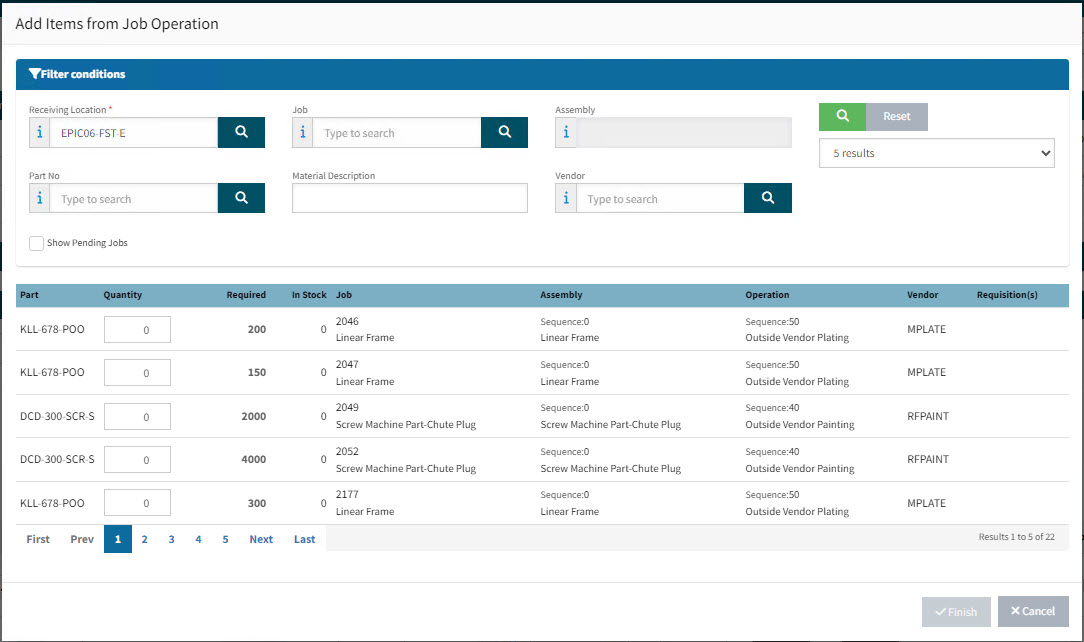Image resolution: width=1084 pixels, height=642 pixels.
Task: Enable the Show Pending Jobs checkbox
Action: [37, 243]
